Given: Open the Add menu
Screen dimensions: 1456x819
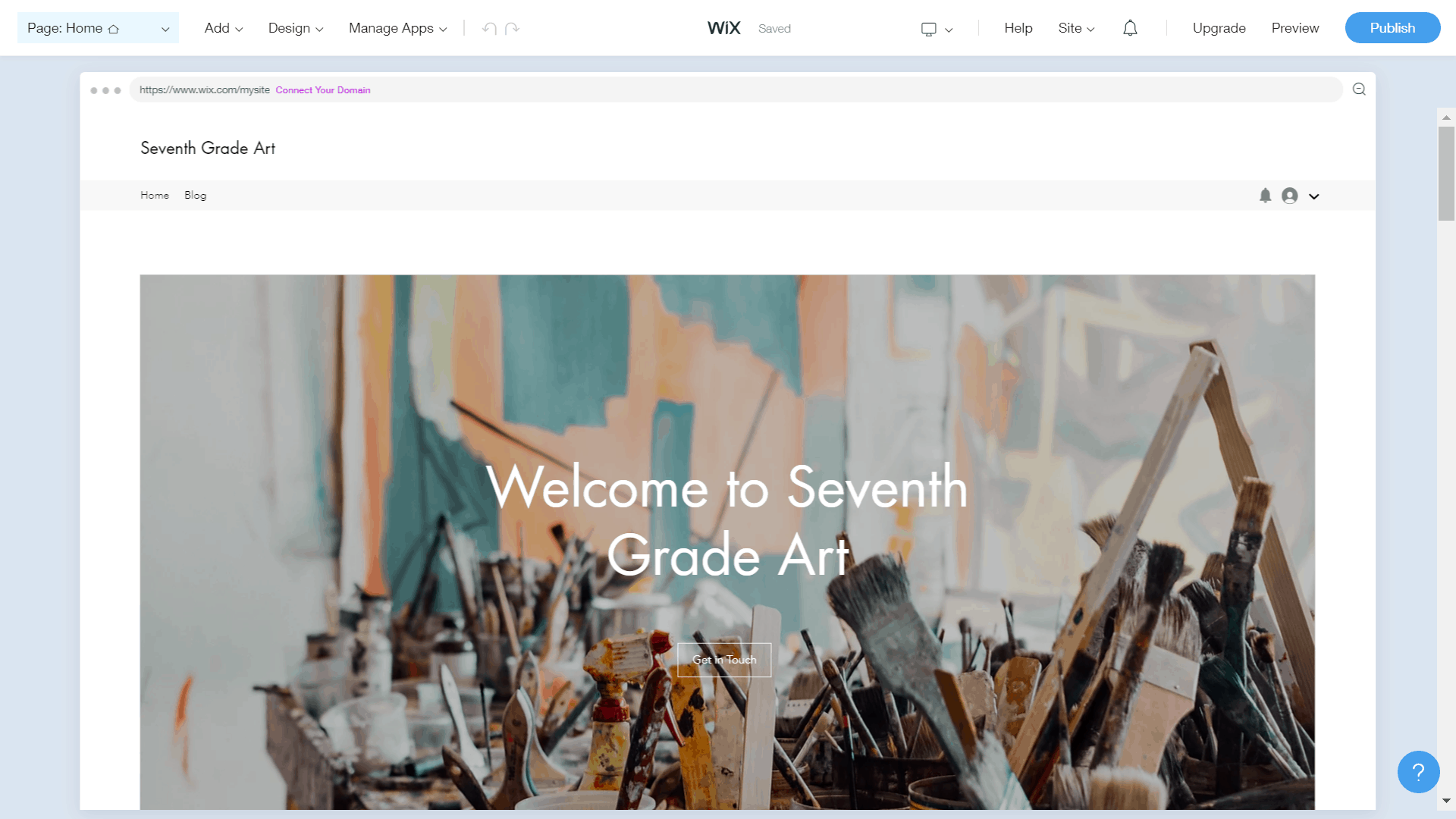Looking at the screenshot, I should coord(224,28).
